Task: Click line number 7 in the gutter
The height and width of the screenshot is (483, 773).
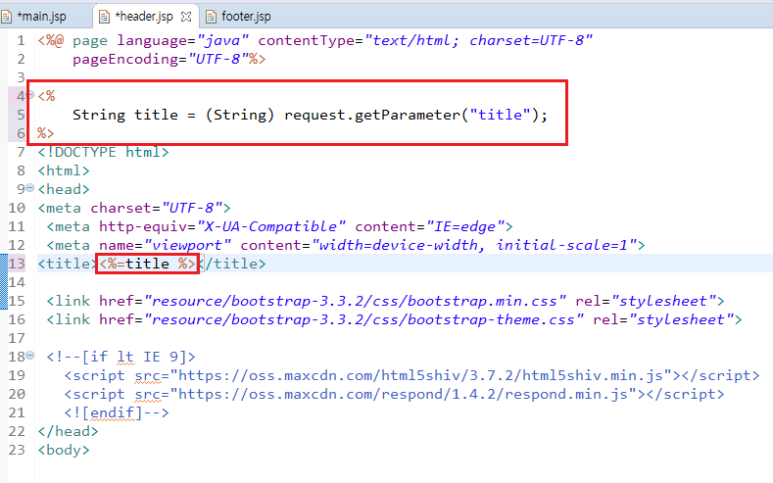Action: [20, 152]
